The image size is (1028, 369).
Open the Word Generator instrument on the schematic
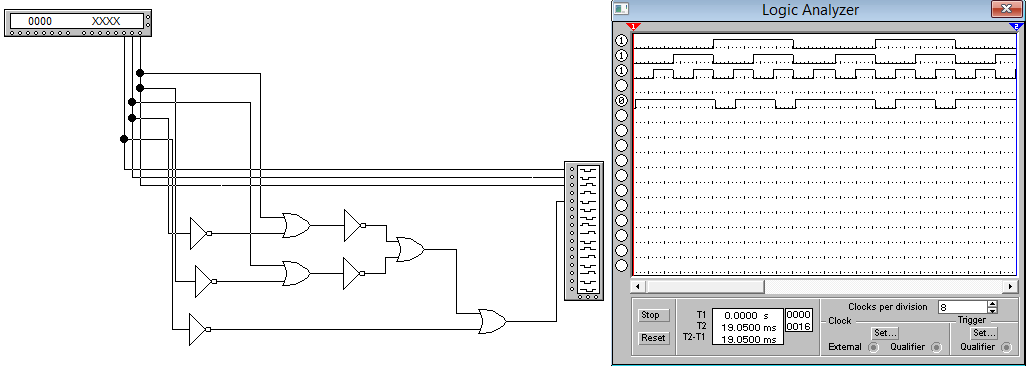click(x=78, y=23)
